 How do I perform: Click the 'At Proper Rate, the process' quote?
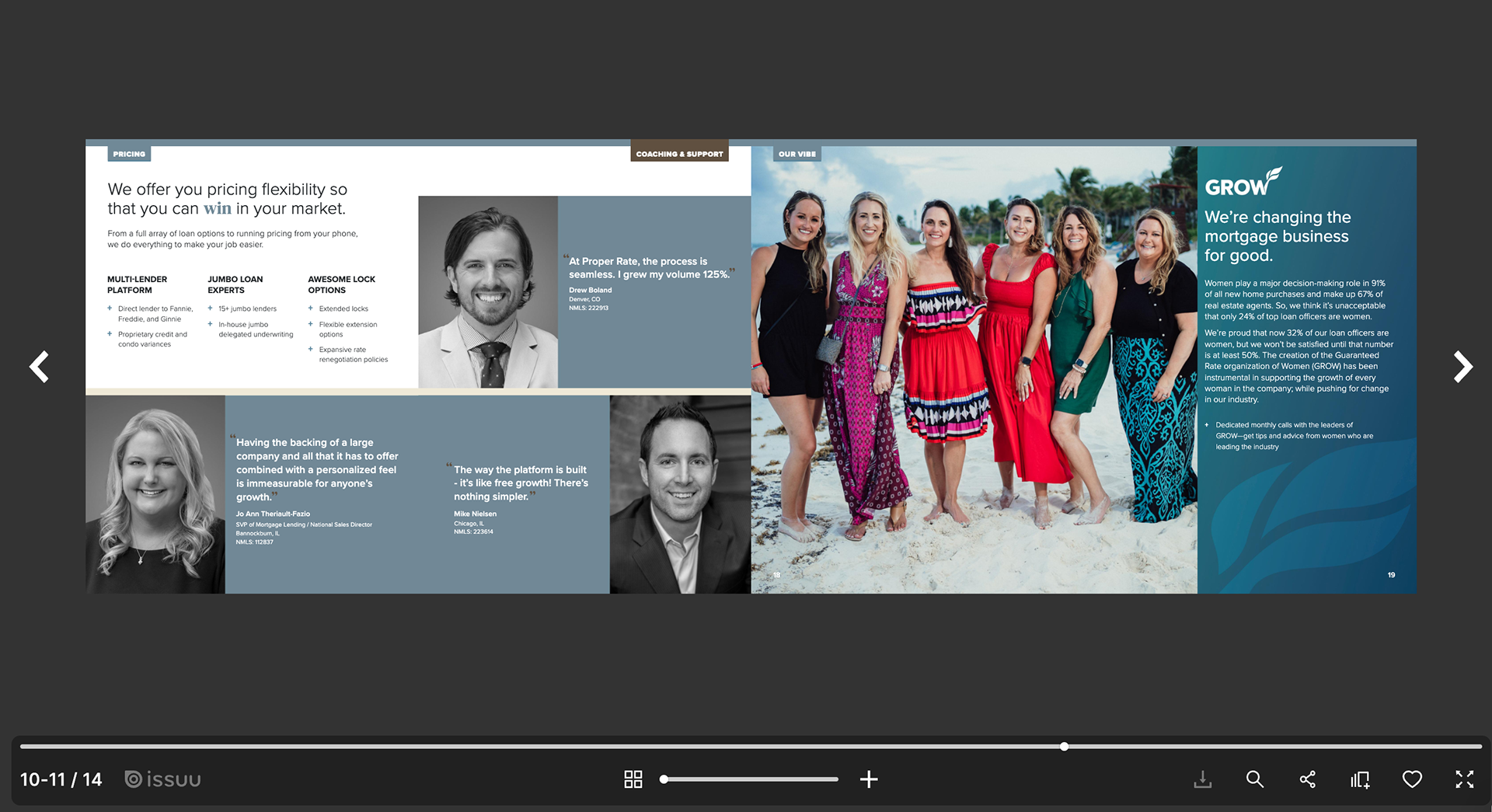point(650,268)
